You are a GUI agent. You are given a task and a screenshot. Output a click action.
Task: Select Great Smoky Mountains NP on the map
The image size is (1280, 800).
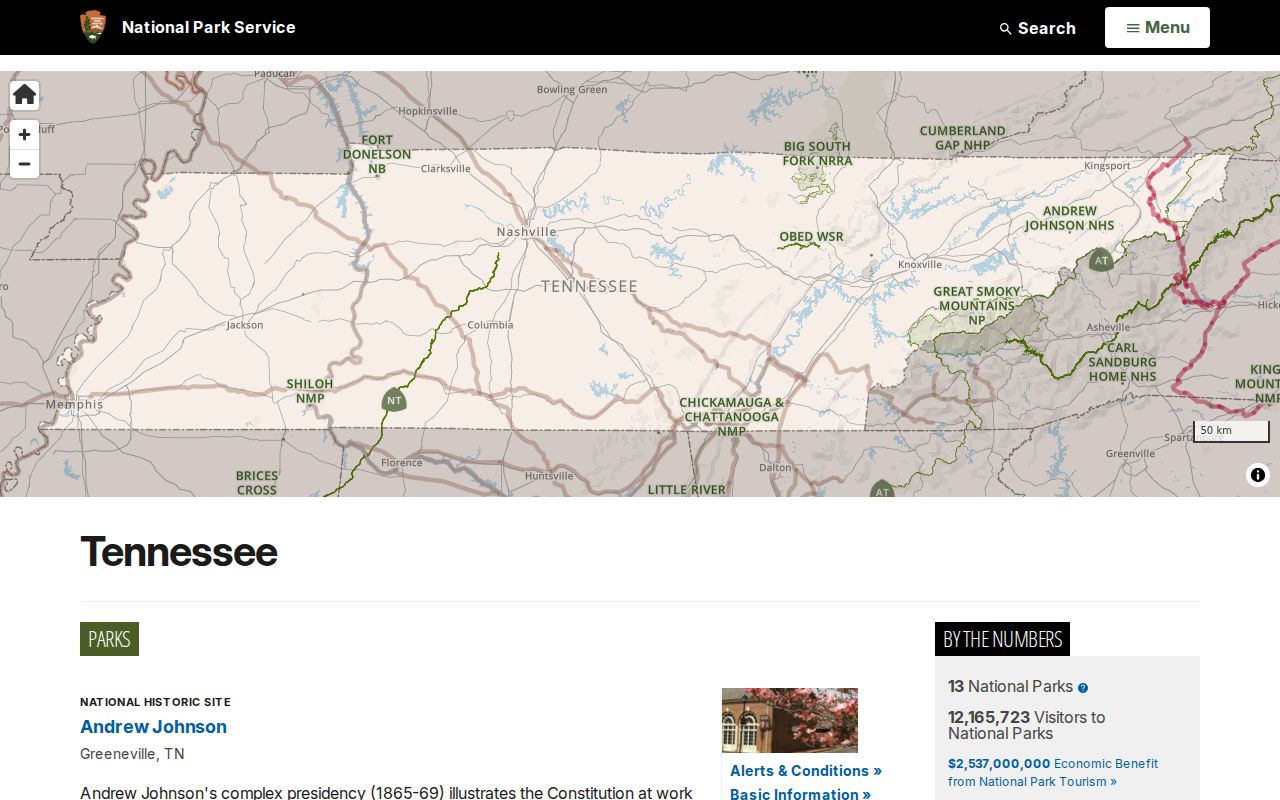click(977, 306)
